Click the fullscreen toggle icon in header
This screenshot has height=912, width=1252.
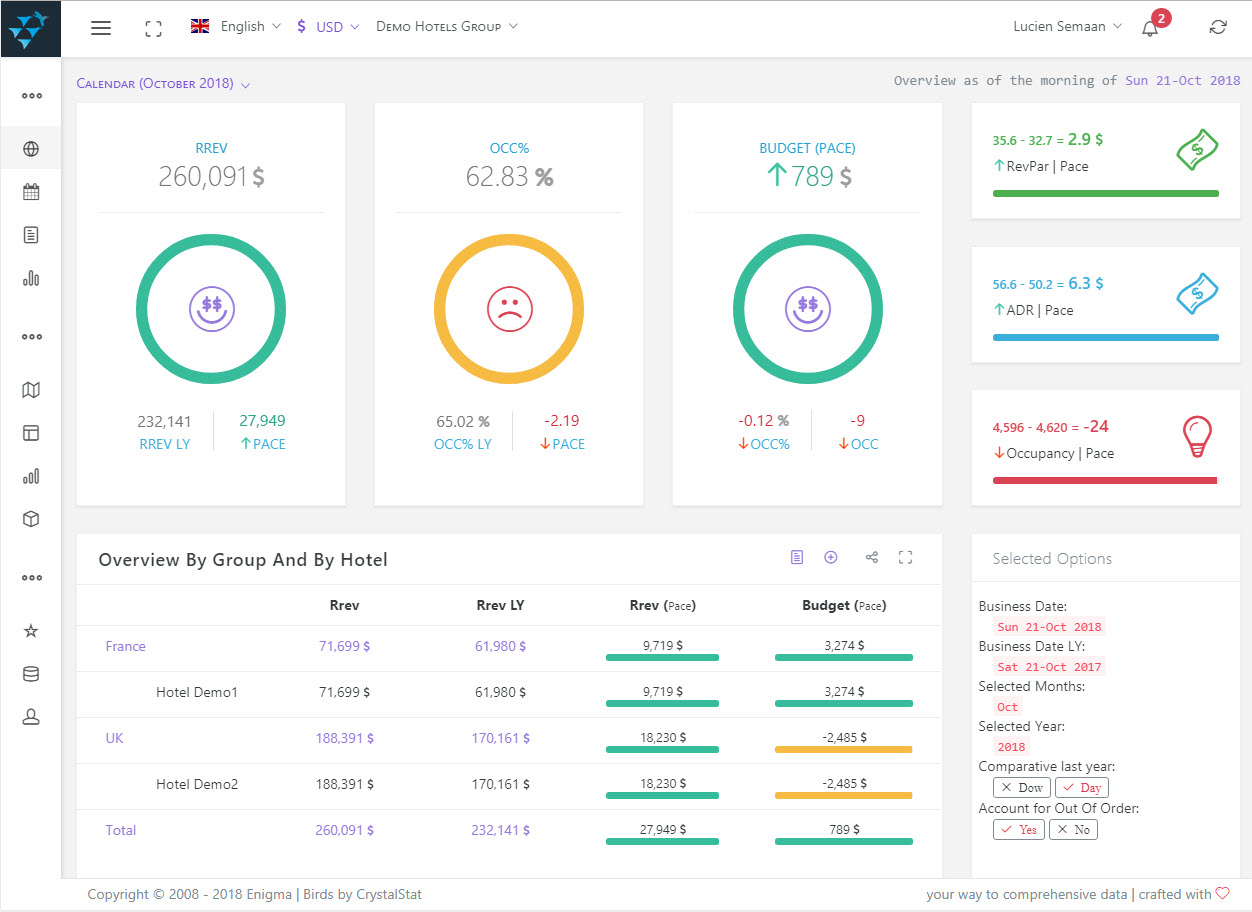(153, 28)
